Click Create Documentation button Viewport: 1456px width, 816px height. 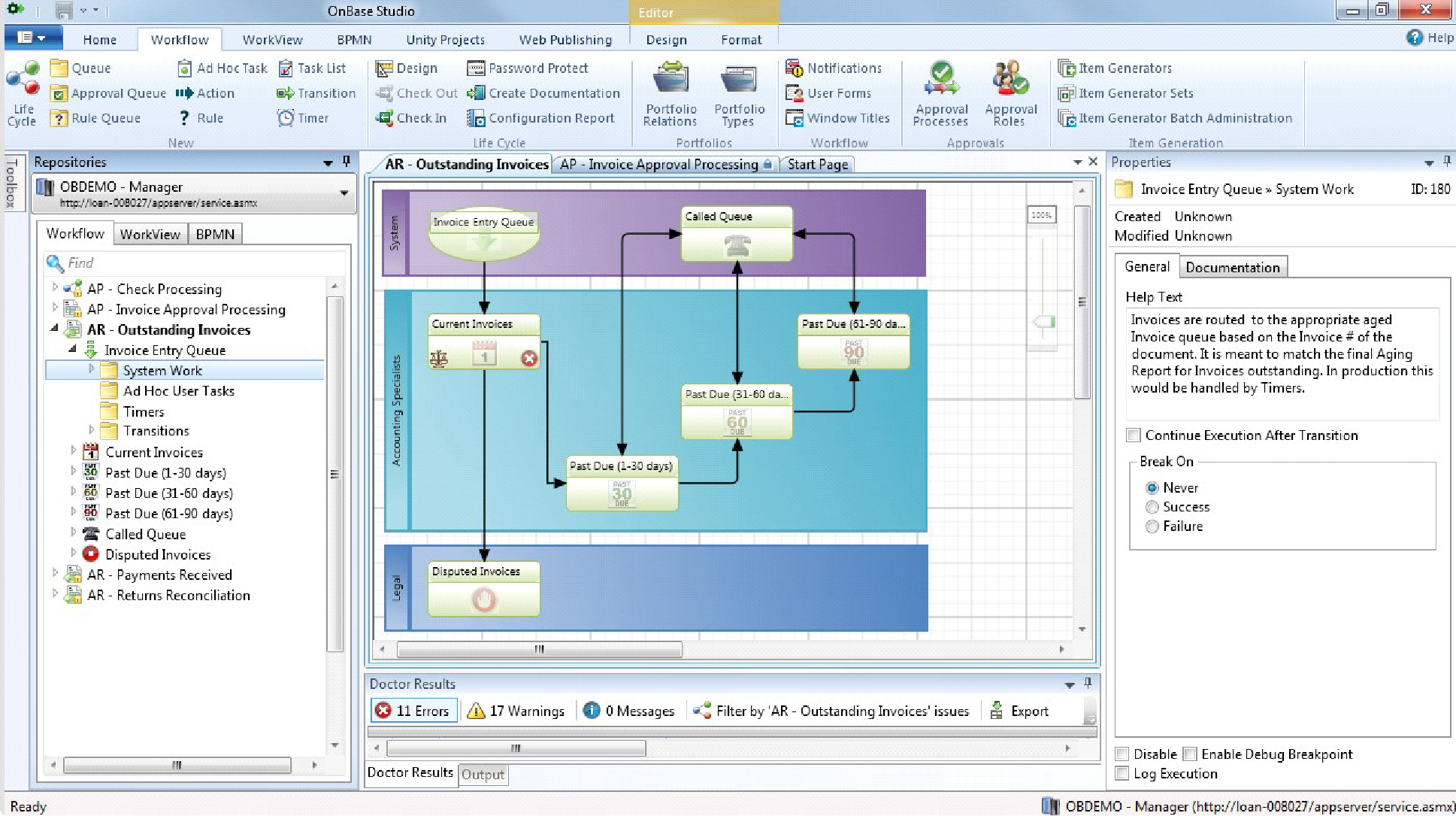point(543,93)
